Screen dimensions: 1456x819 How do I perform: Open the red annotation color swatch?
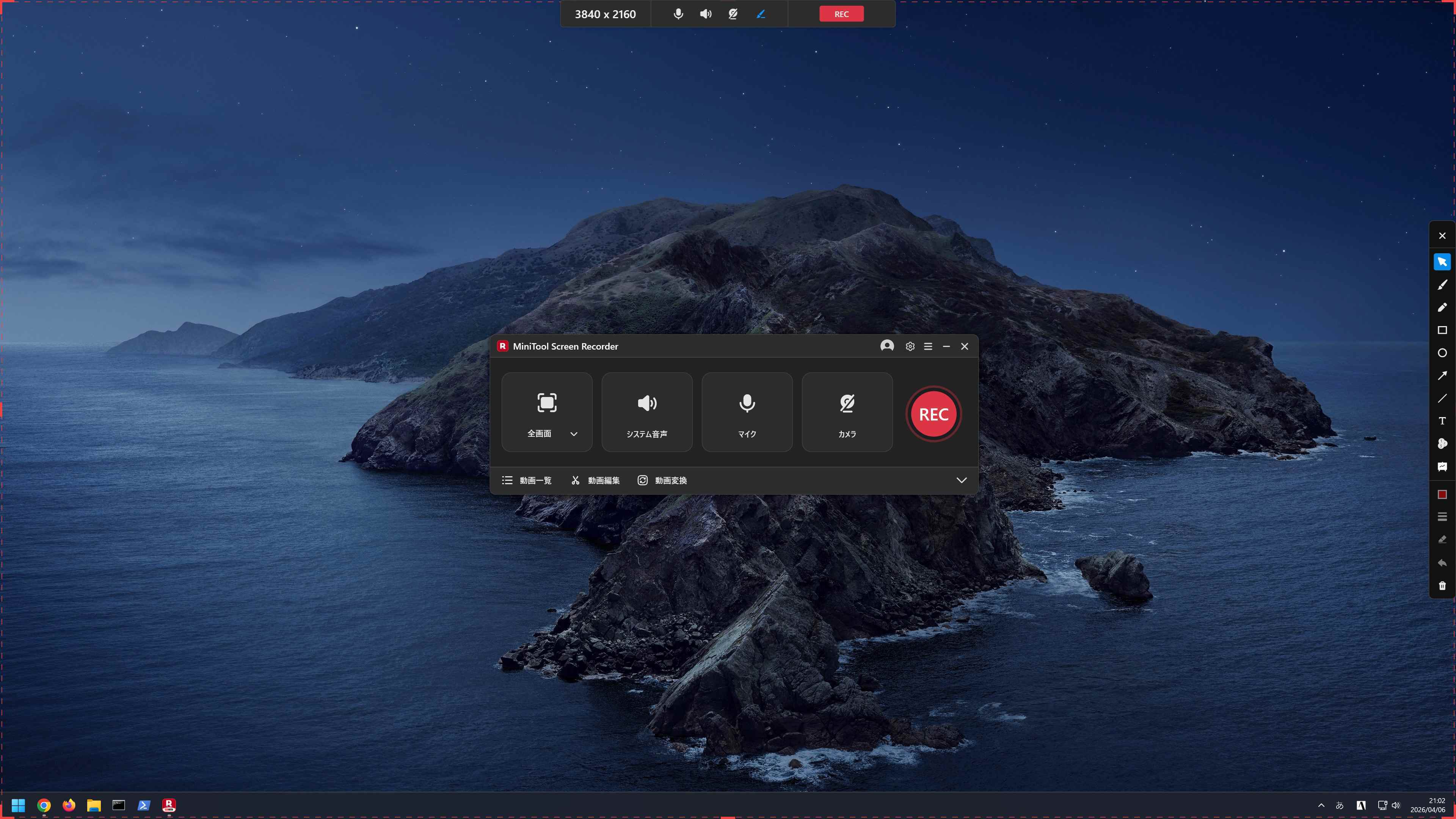click(1442, 494)
